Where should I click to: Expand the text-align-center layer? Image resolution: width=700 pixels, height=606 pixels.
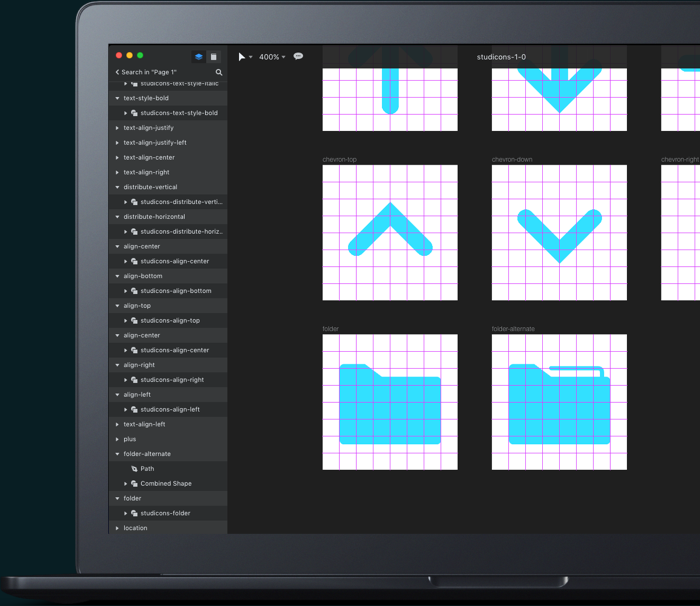[117, 158]
